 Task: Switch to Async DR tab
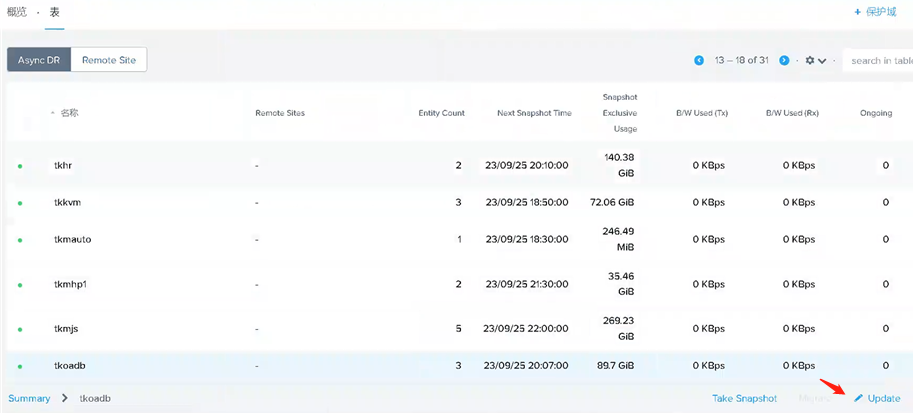39,60
